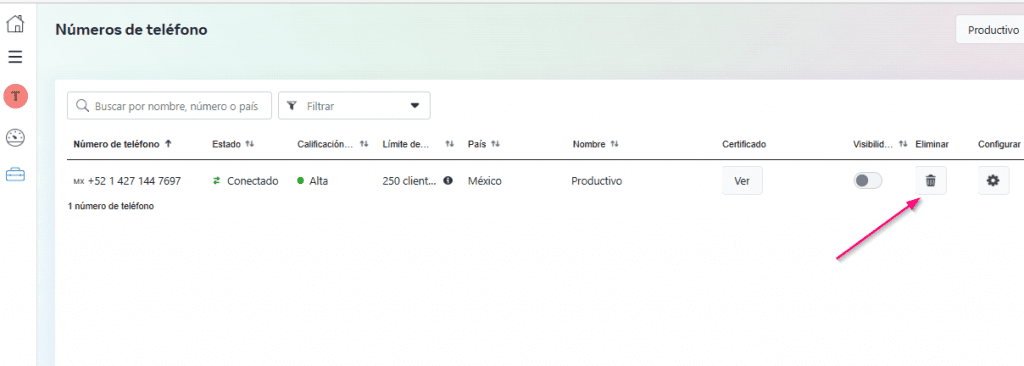The width and height of the screenshot is (1024, 366).
Task: Open the gear icon to configure the number
Action: click(993, 181)
